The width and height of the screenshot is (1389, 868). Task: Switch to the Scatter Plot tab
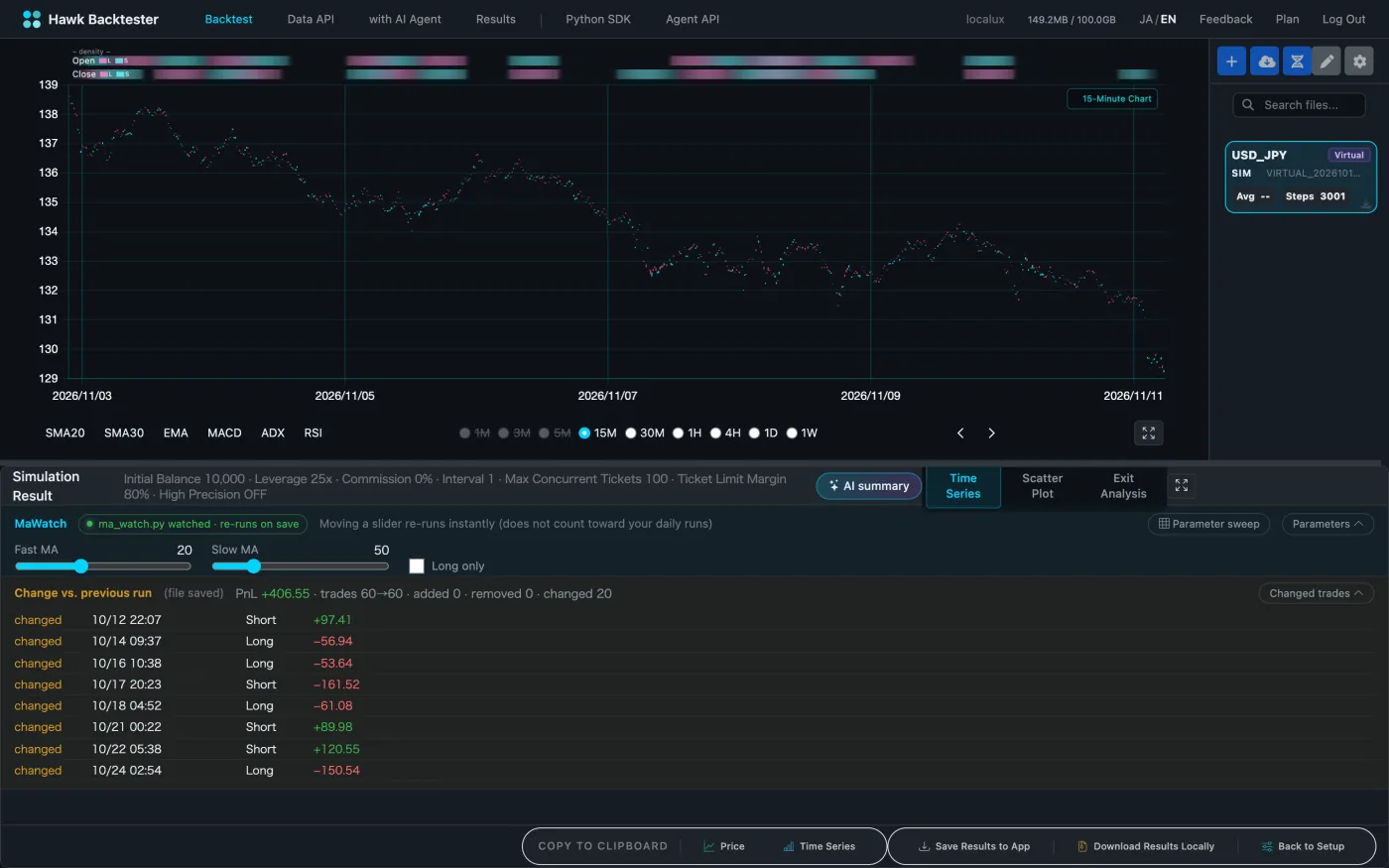coord(1042,486)
